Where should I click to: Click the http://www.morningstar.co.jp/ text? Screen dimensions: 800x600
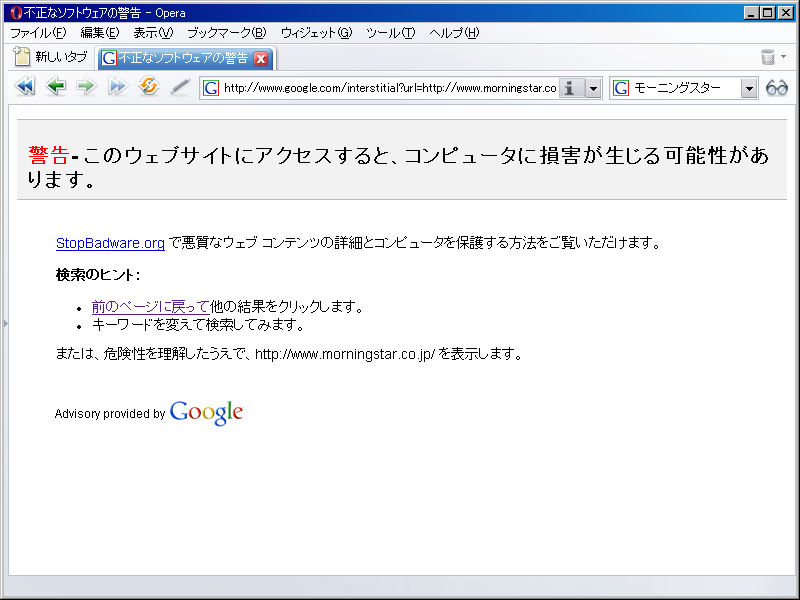(345, 354)
